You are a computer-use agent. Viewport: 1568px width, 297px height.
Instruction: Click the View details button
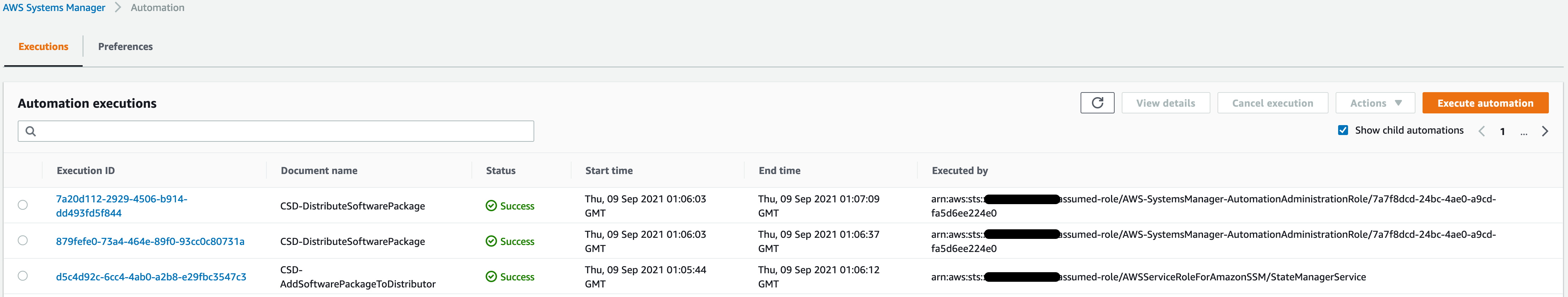point(1166,103)
